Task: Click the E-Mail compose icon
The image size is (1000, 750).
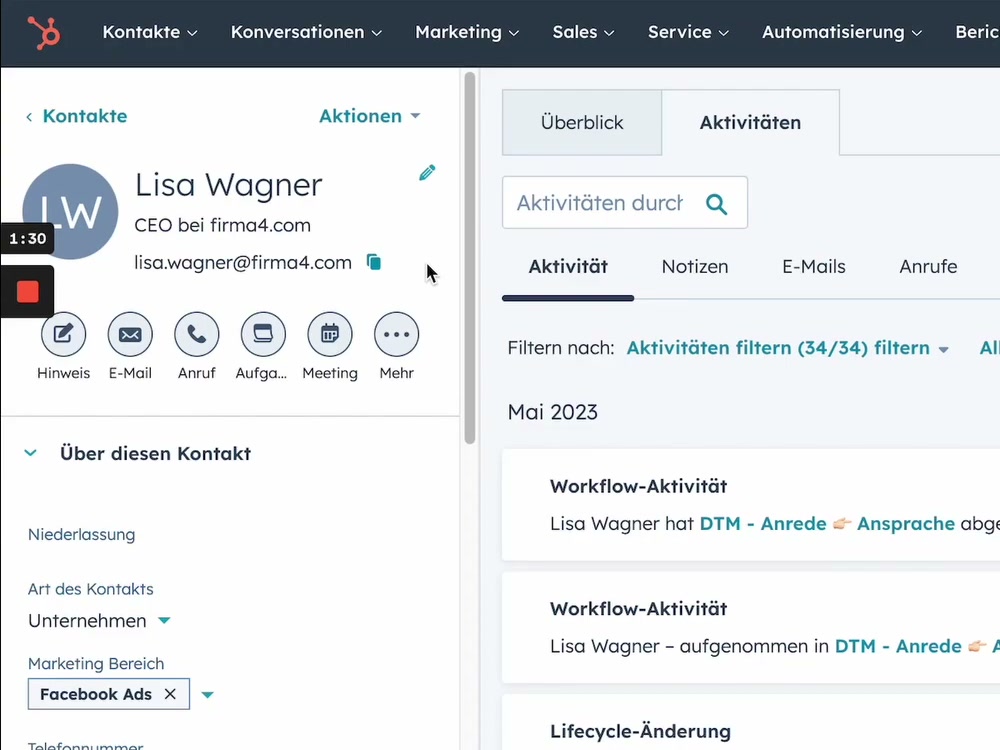Action: pyautogui.click(x=130, y=334)
